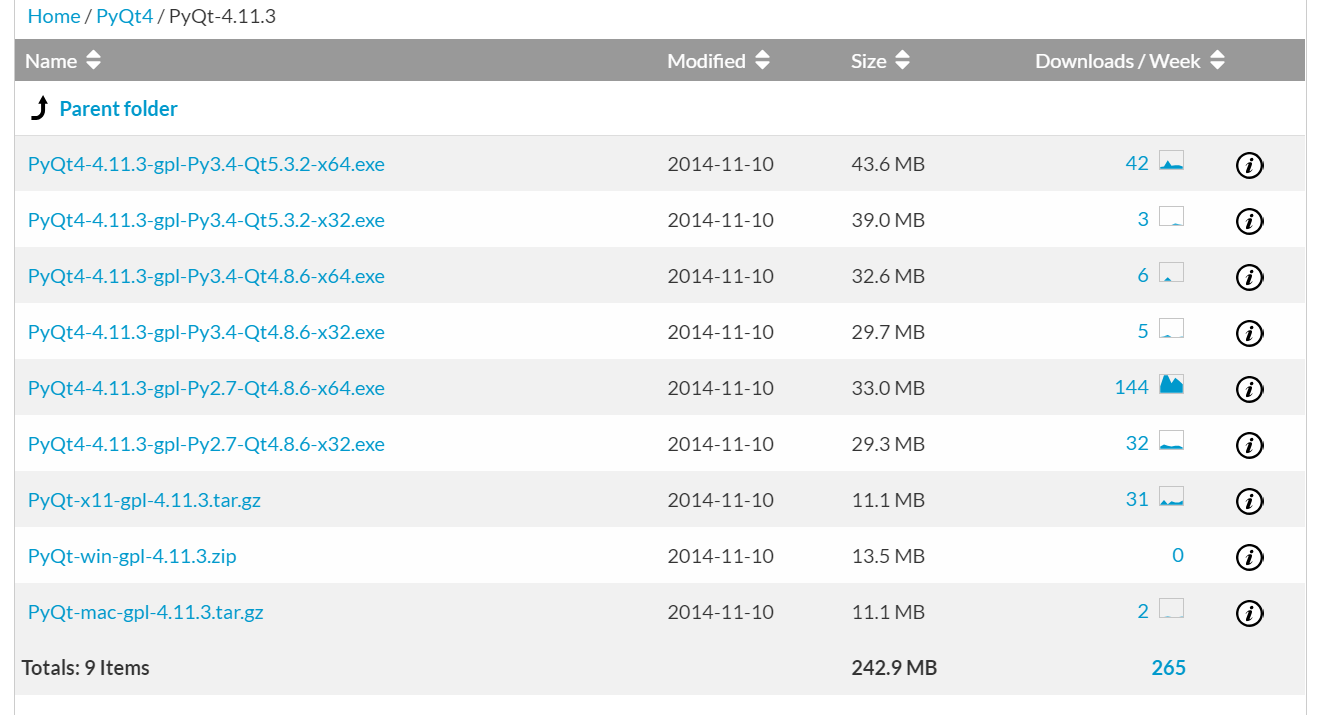Click the 39.0 MB size value

tap(888, 220)
